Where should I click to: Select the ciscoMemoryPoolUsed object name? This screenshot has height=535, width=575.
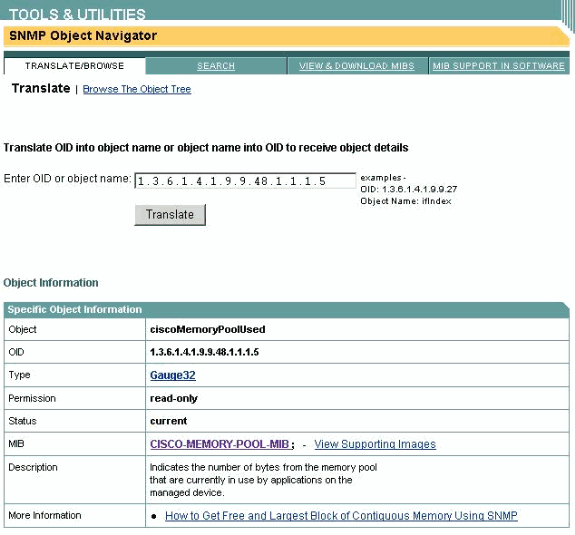[x=208, y=329]
